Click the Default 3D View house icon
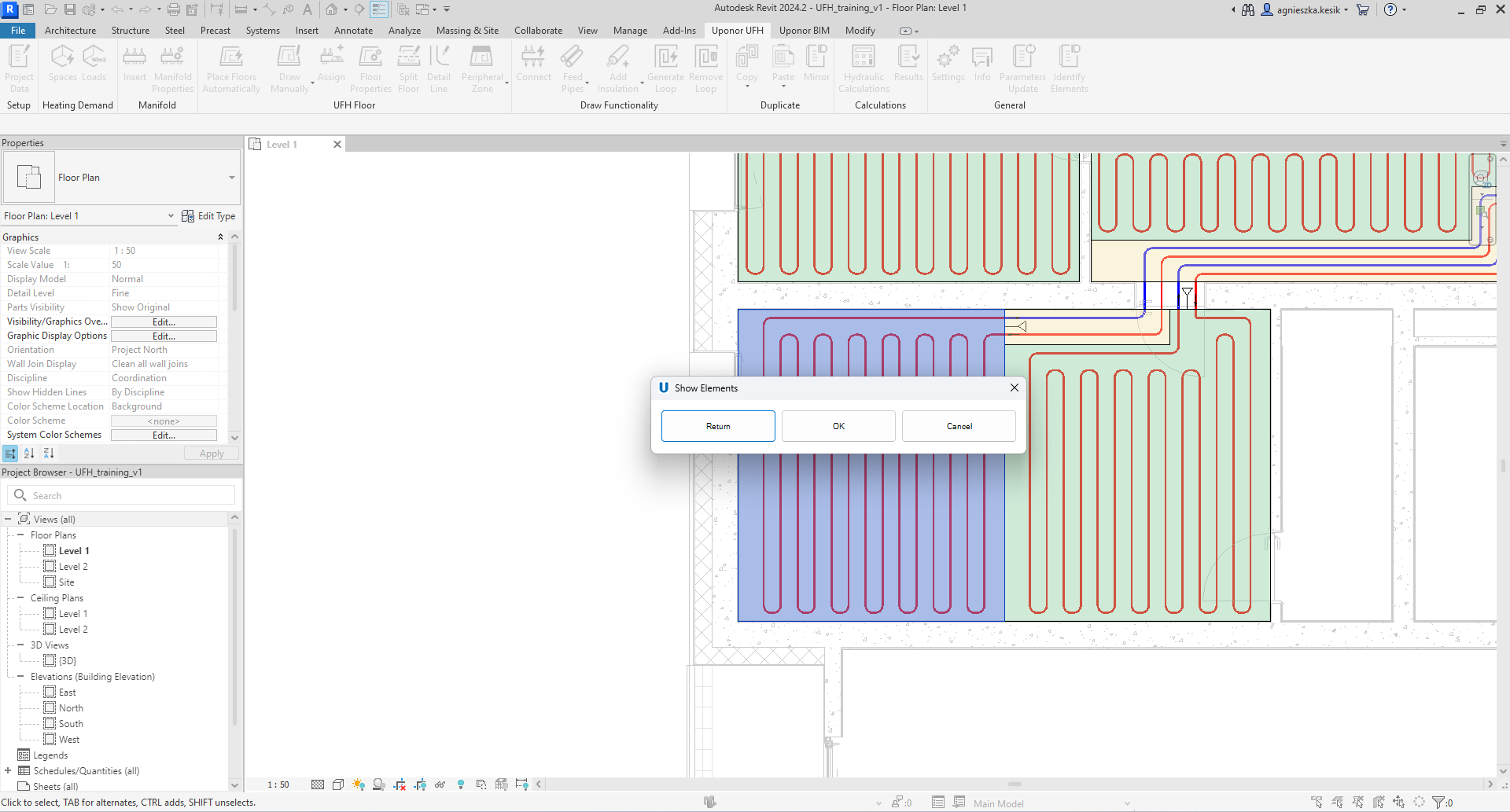 (332, 9)
